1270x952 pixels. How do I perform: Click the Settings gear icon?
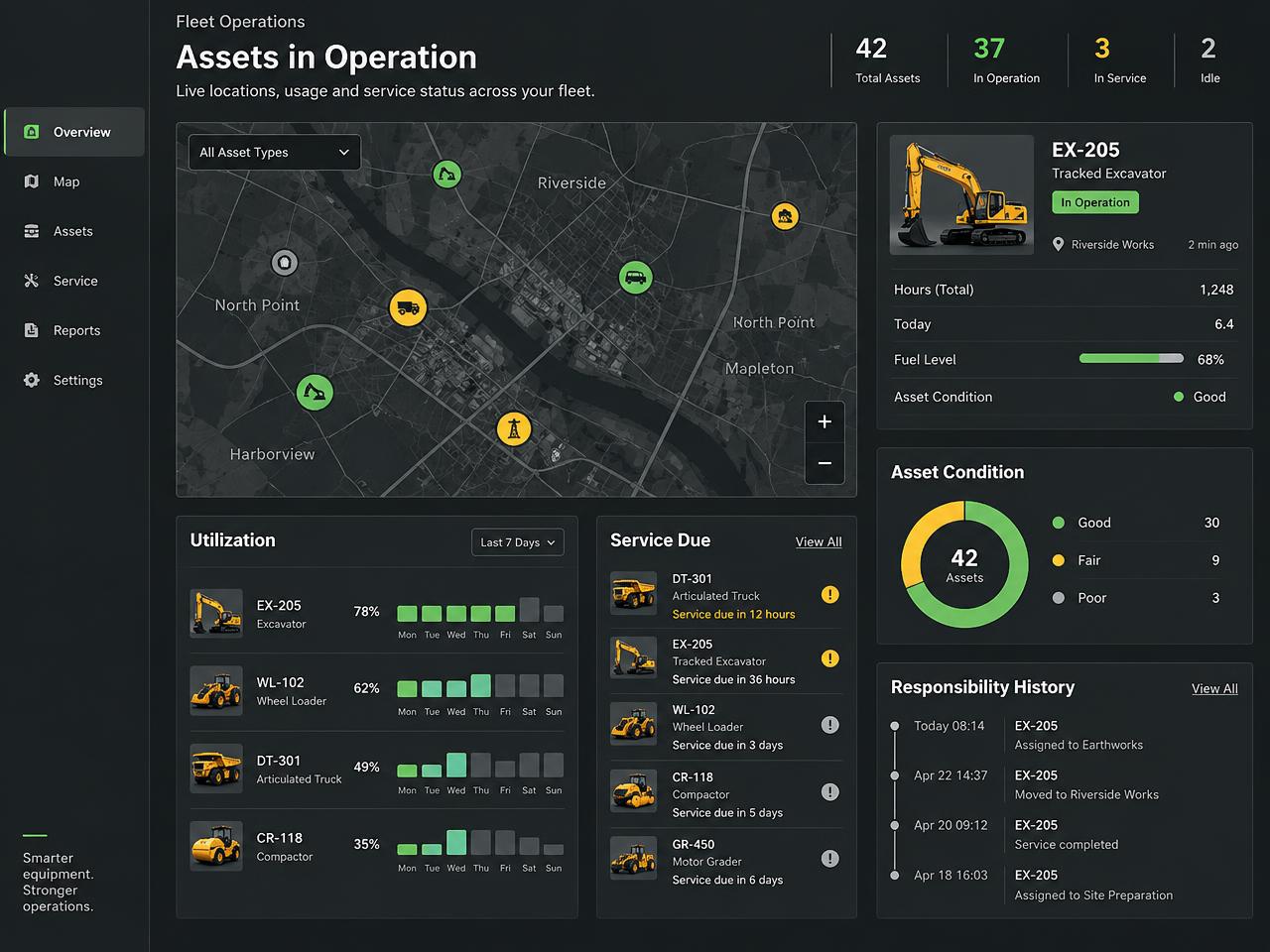(32, 380)
